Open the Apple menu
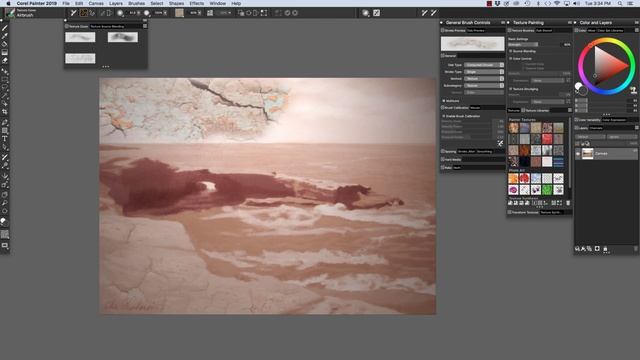Screen dimensions: 640x360 [x=8, y=3]
